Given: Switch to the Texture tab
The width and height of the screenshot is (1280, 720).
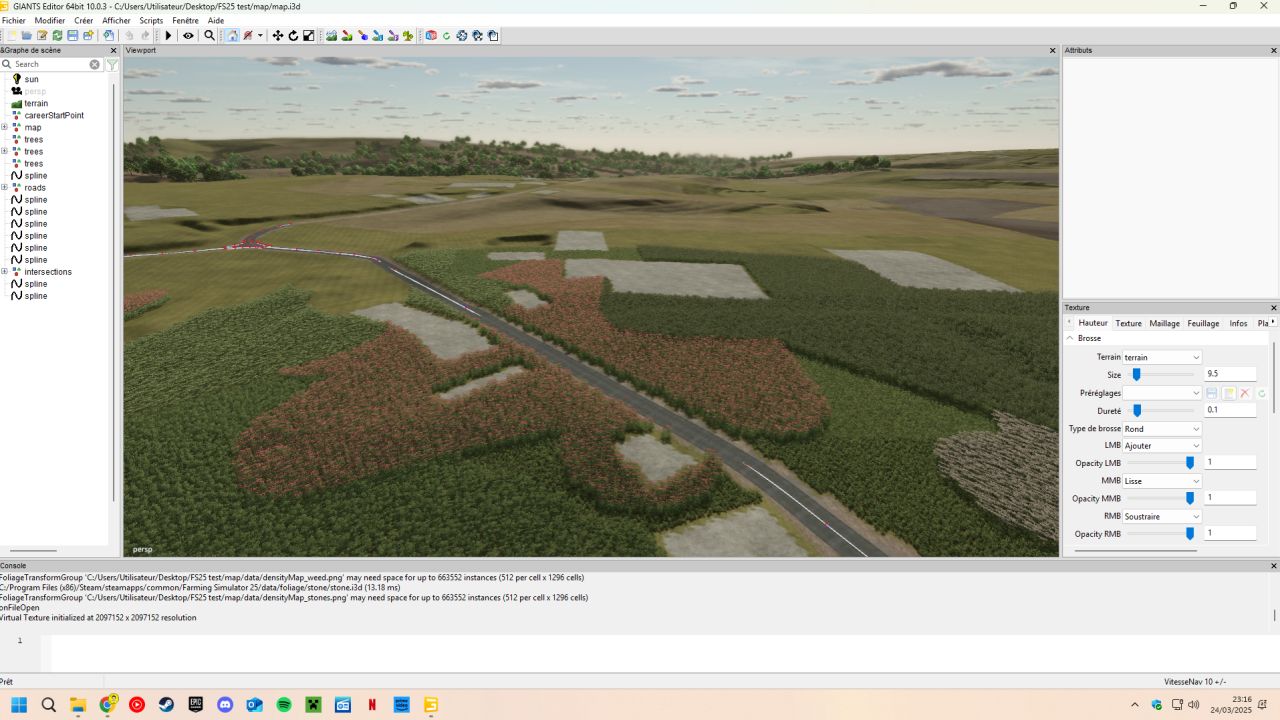Looking at the screenshot, I should pyautogui.click(x=1128, y=323).
